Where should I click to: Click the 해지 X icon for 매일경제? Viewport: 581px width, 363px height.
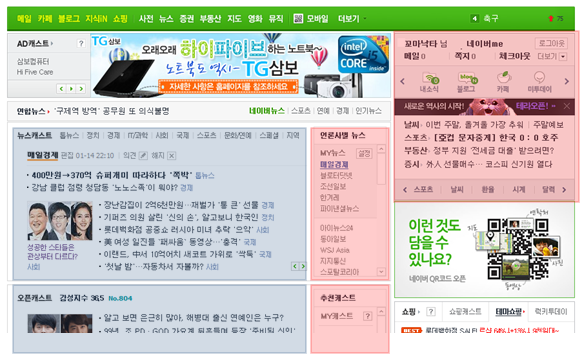pyautogui.click(x=171, y=156)
